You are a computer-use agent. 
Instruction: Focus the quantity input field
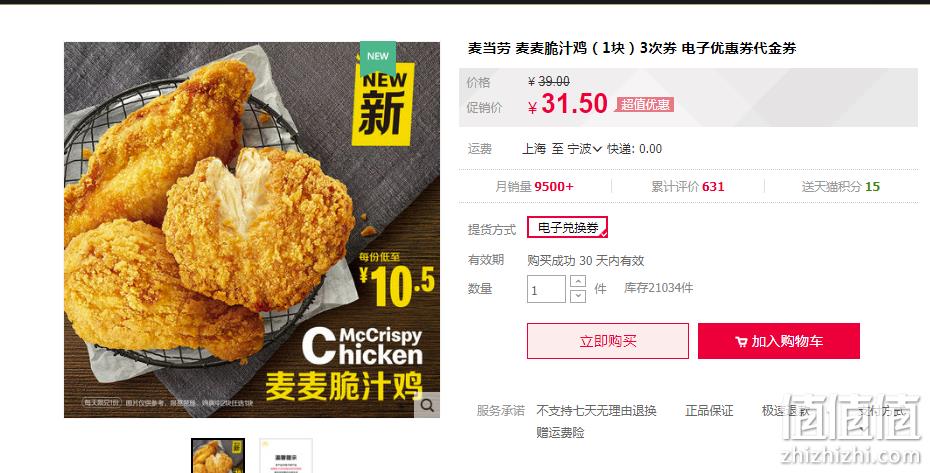(x=546, y=290)
